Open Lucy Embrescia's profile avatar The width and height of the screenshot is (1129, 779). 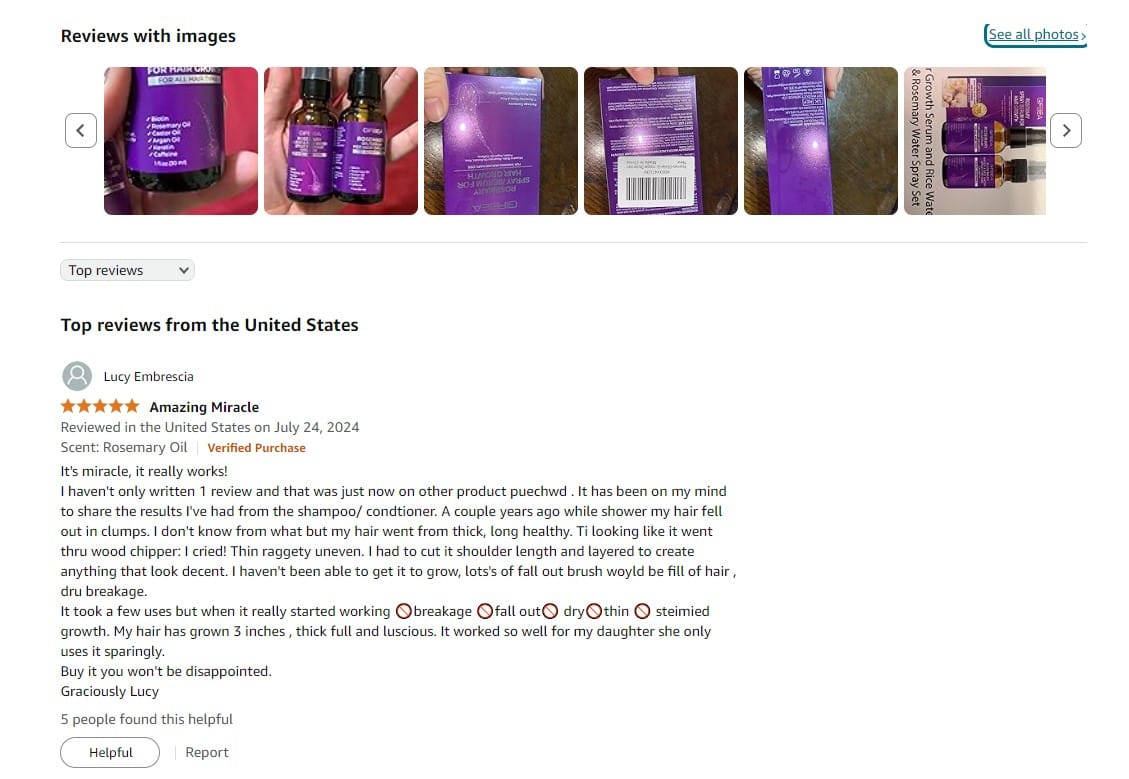coord(77,376)
